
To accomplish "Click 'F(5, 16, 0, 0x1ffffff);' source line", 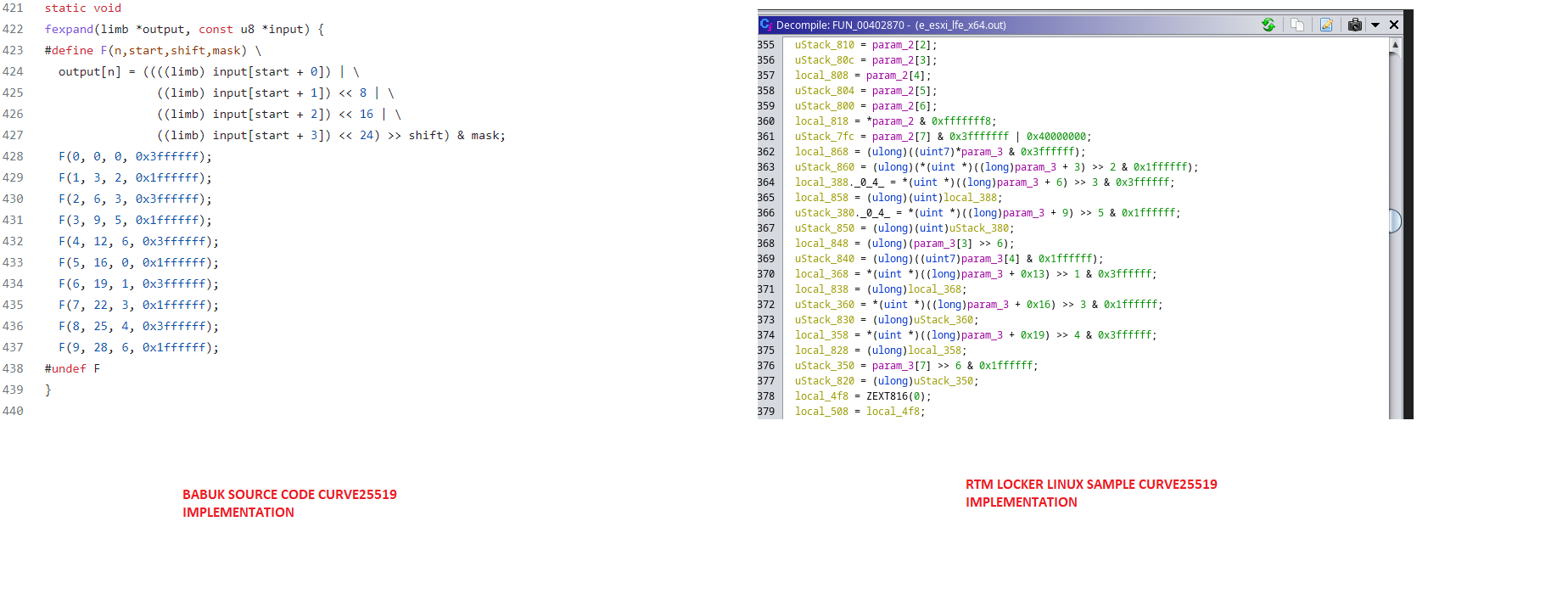I will 138,262.
